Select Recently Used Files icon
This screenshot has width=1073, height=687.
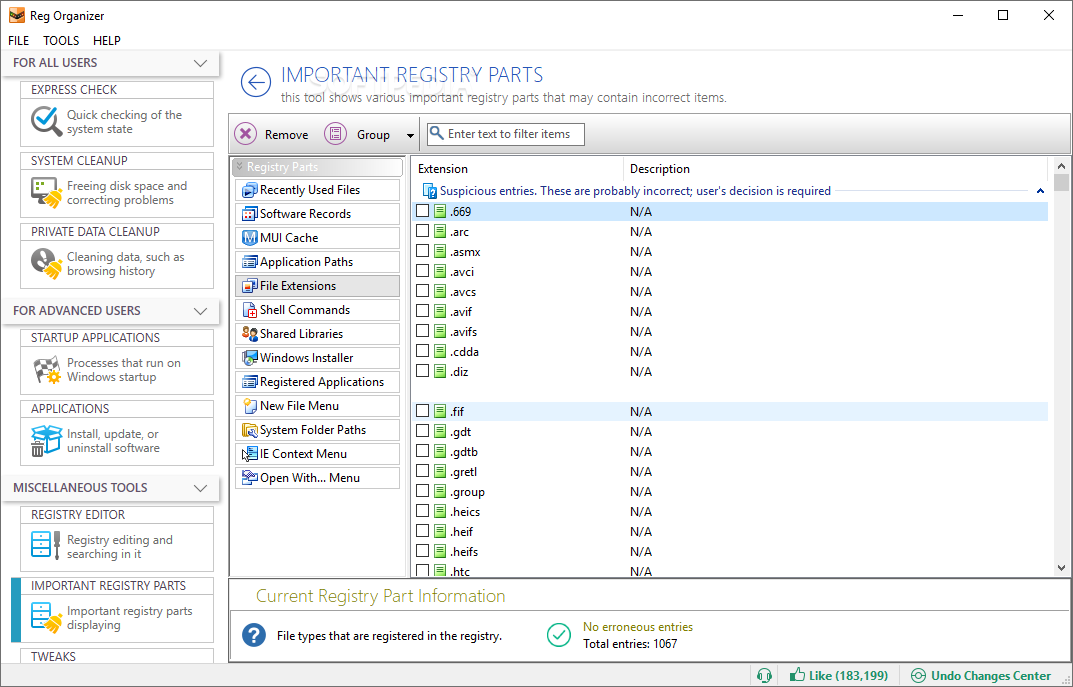coord(250,190)
